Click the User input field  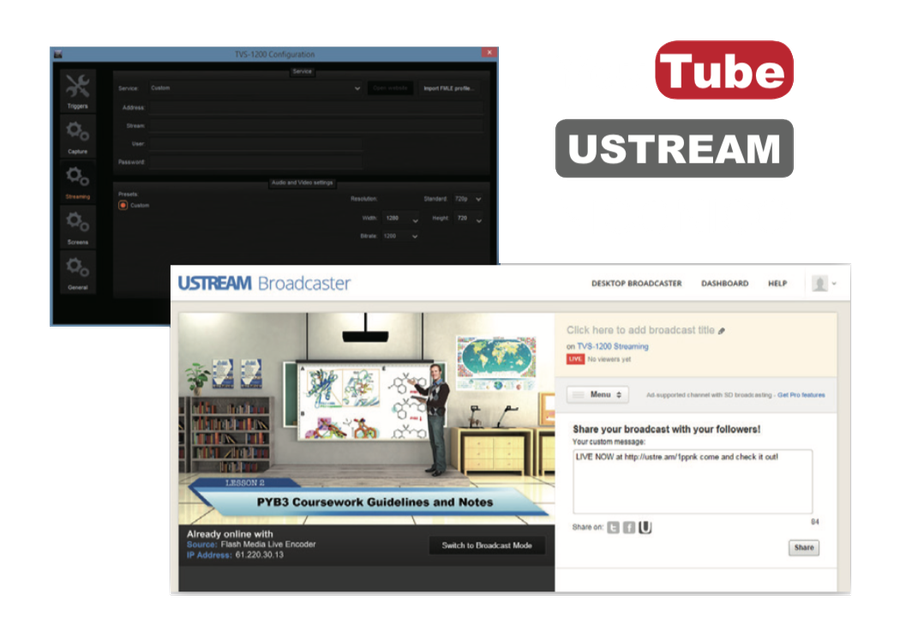pos(256,144)
